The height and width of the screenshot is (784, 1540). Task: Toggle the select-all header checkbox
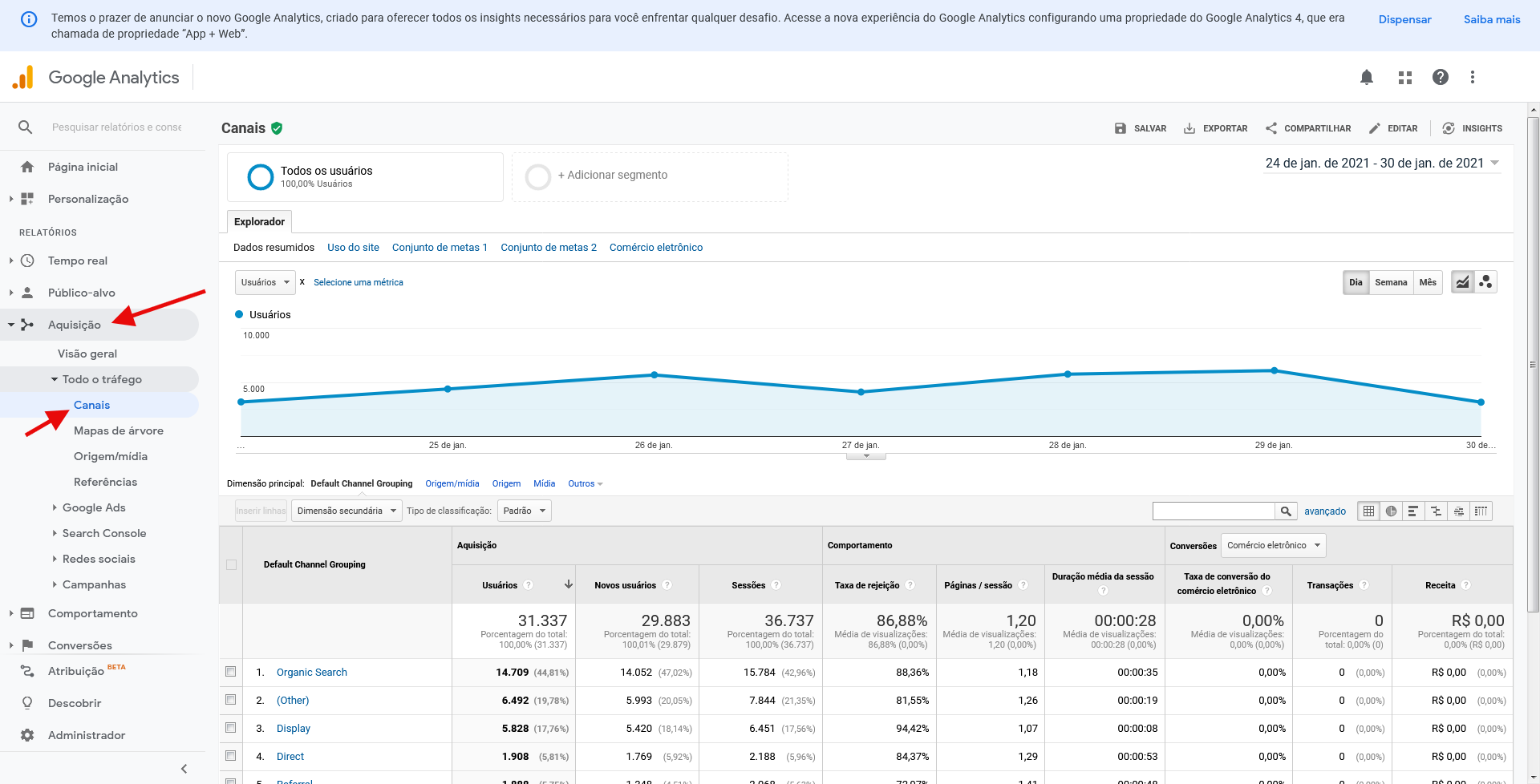point(231,564)
